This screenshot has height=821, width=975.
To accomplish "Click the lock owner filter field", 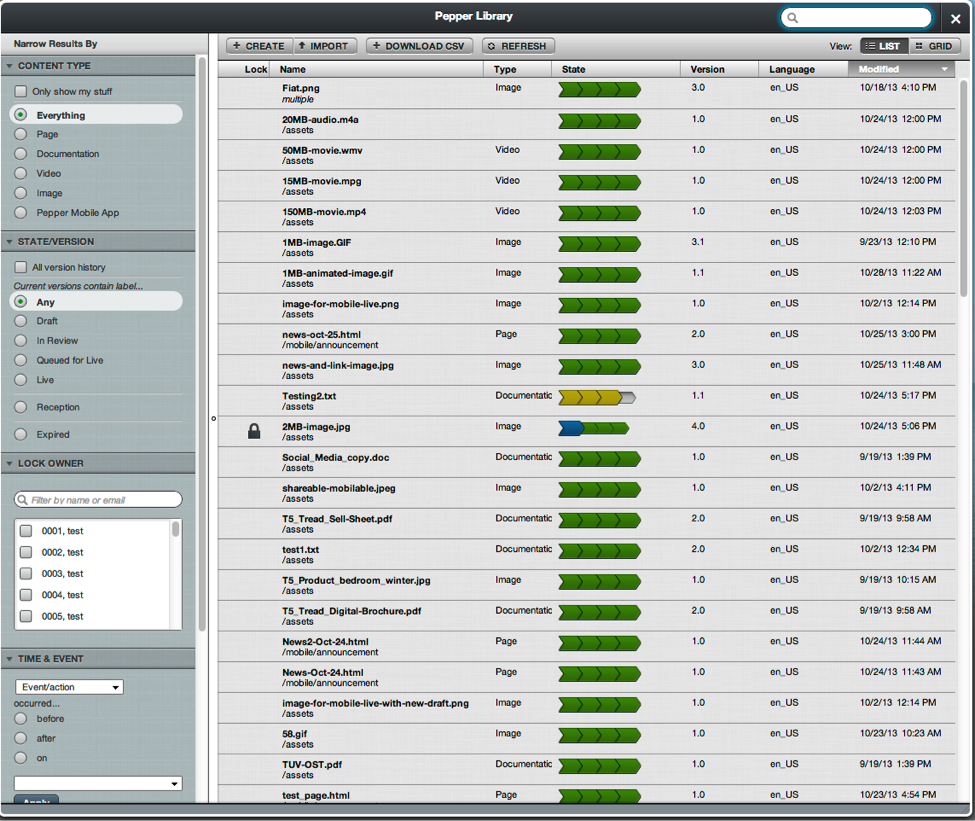I will 99,499.
